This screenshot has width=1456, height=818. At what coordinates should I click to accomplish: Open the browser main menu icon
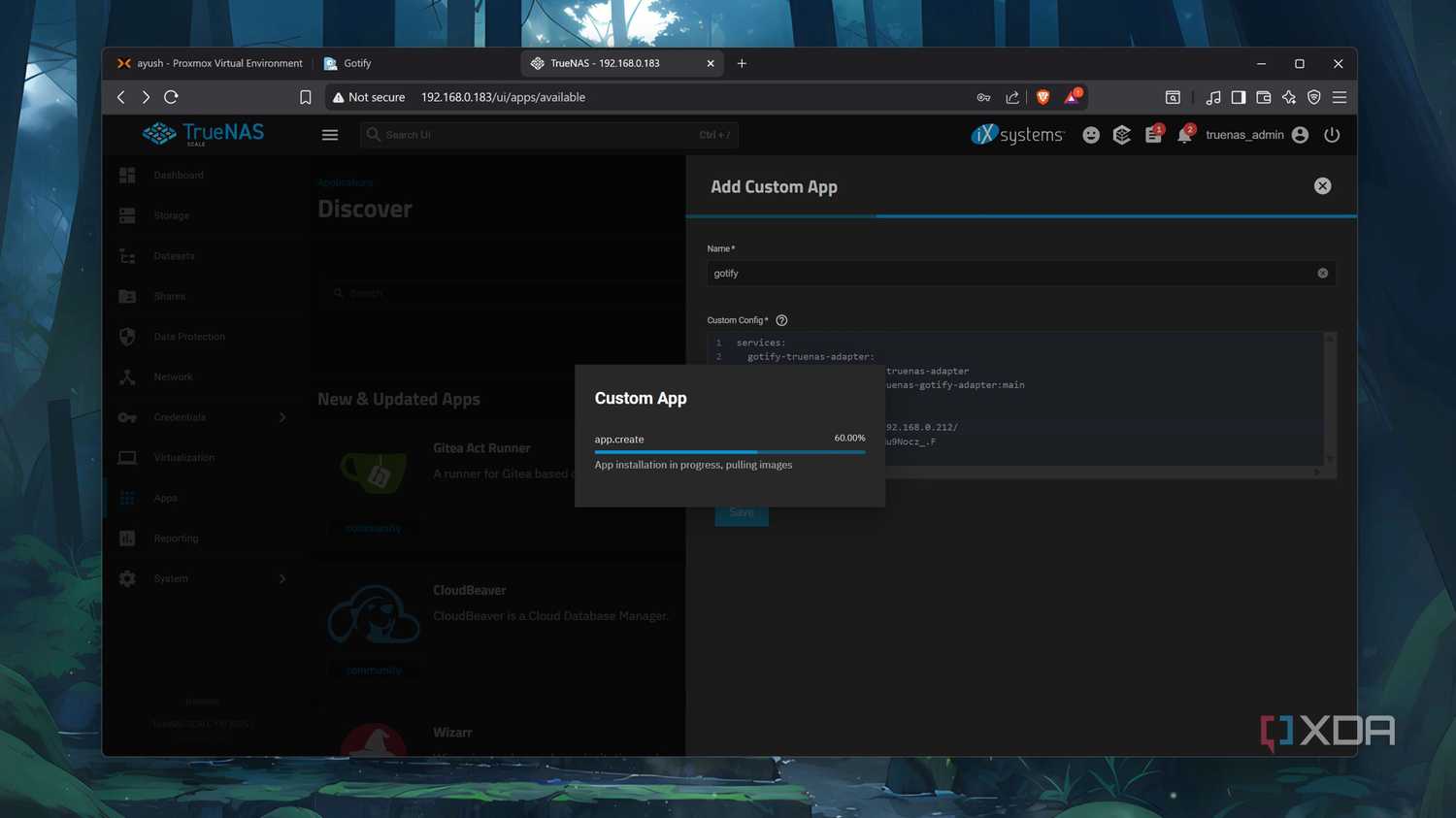click(1340, 97)
